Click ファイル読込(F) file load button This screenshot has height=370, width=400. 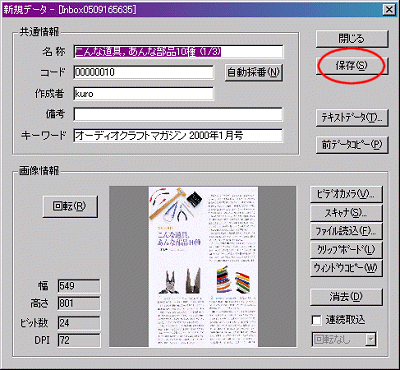click(346, 231)
